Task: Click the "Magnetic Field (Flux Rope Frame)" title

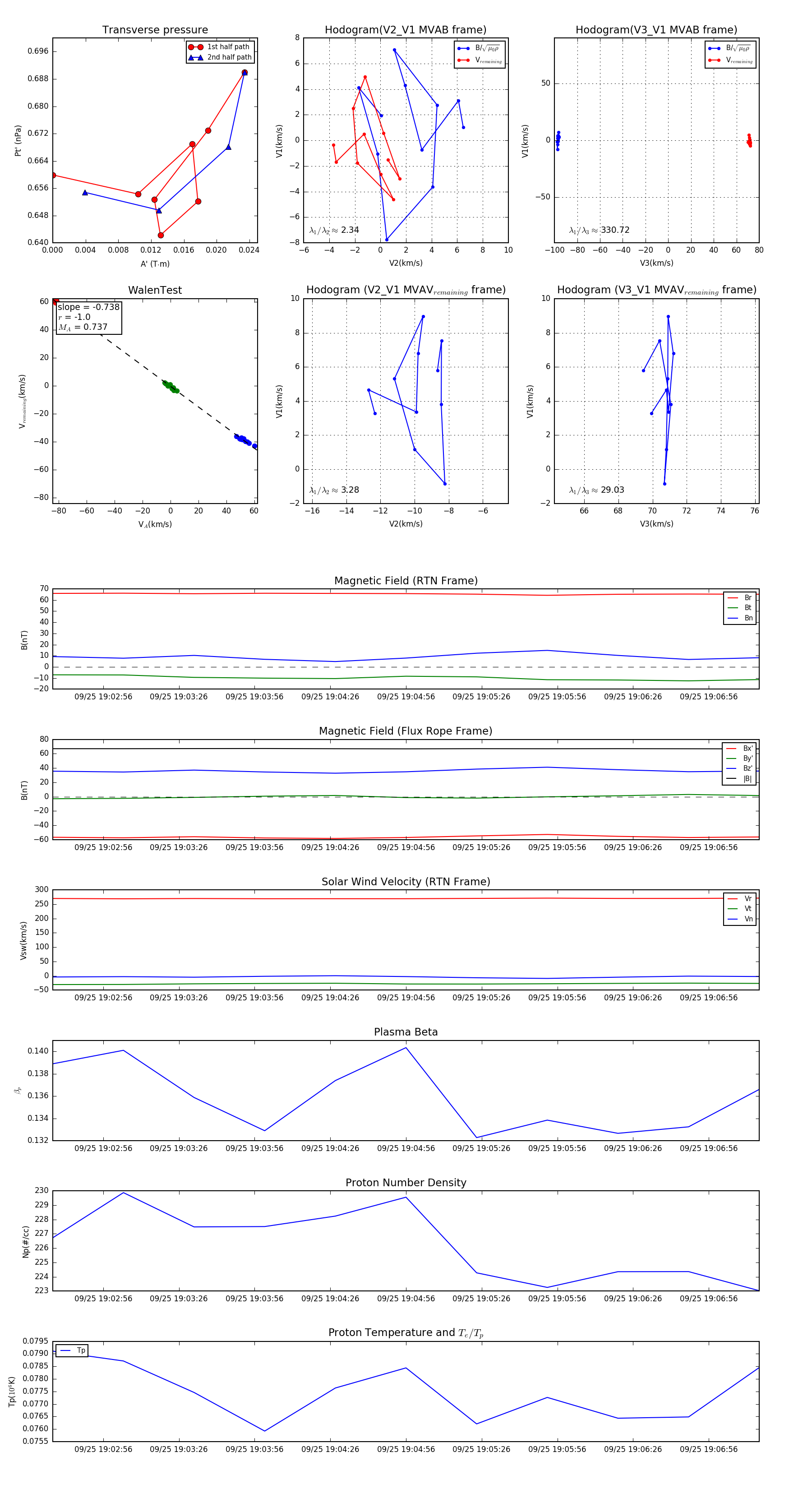Action: [x=406, y=731]
